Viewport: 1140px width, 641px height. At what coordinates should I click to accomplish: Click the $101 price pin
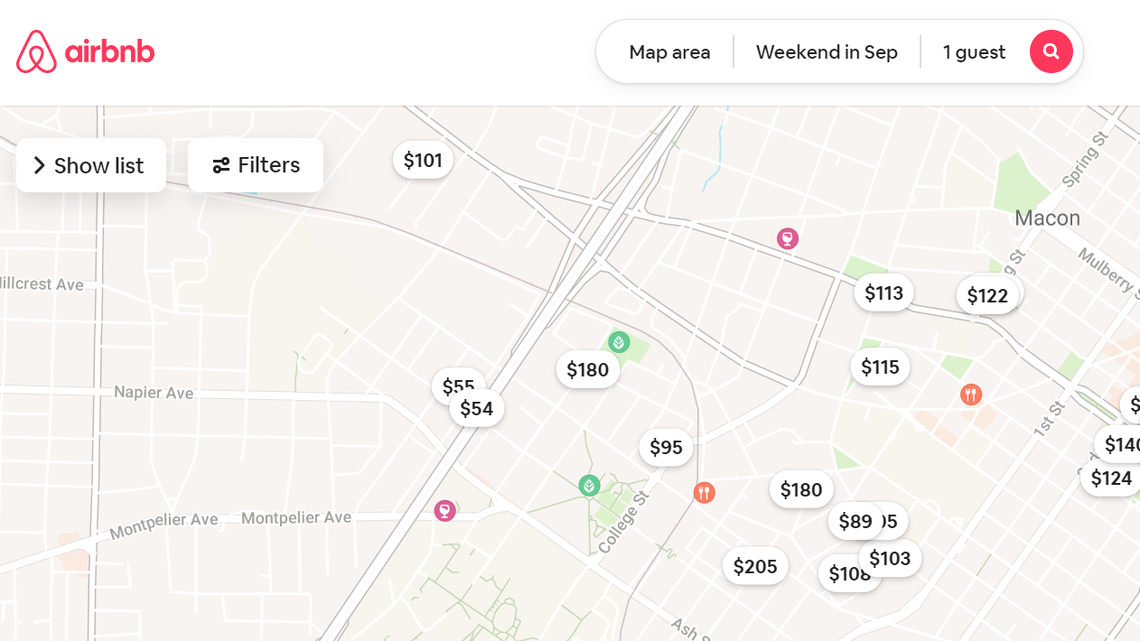point(422,159)
